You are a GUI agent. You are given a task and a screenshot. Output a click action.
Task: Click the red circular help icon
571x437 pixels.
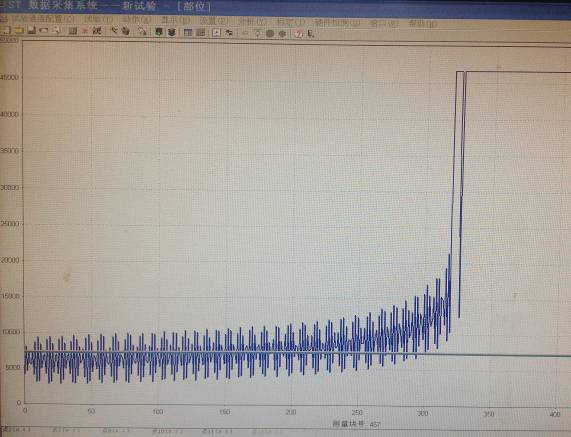pos(299,34)
